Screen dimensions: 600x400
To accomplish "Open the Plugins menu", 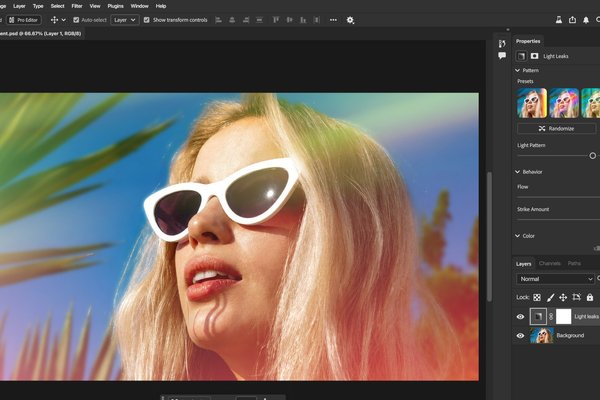I will tap(116, 6).
